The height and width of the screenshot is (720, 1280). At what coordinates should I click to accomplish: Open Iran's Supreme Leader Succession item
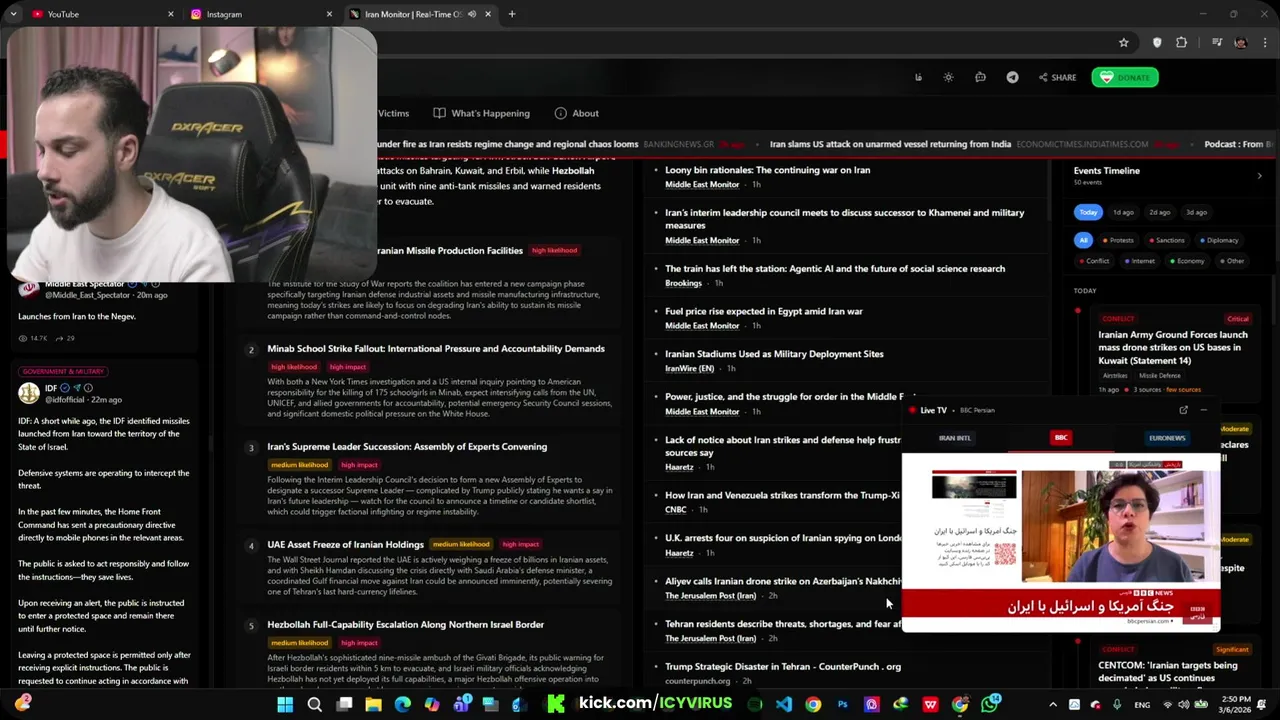tap(407, 447)
